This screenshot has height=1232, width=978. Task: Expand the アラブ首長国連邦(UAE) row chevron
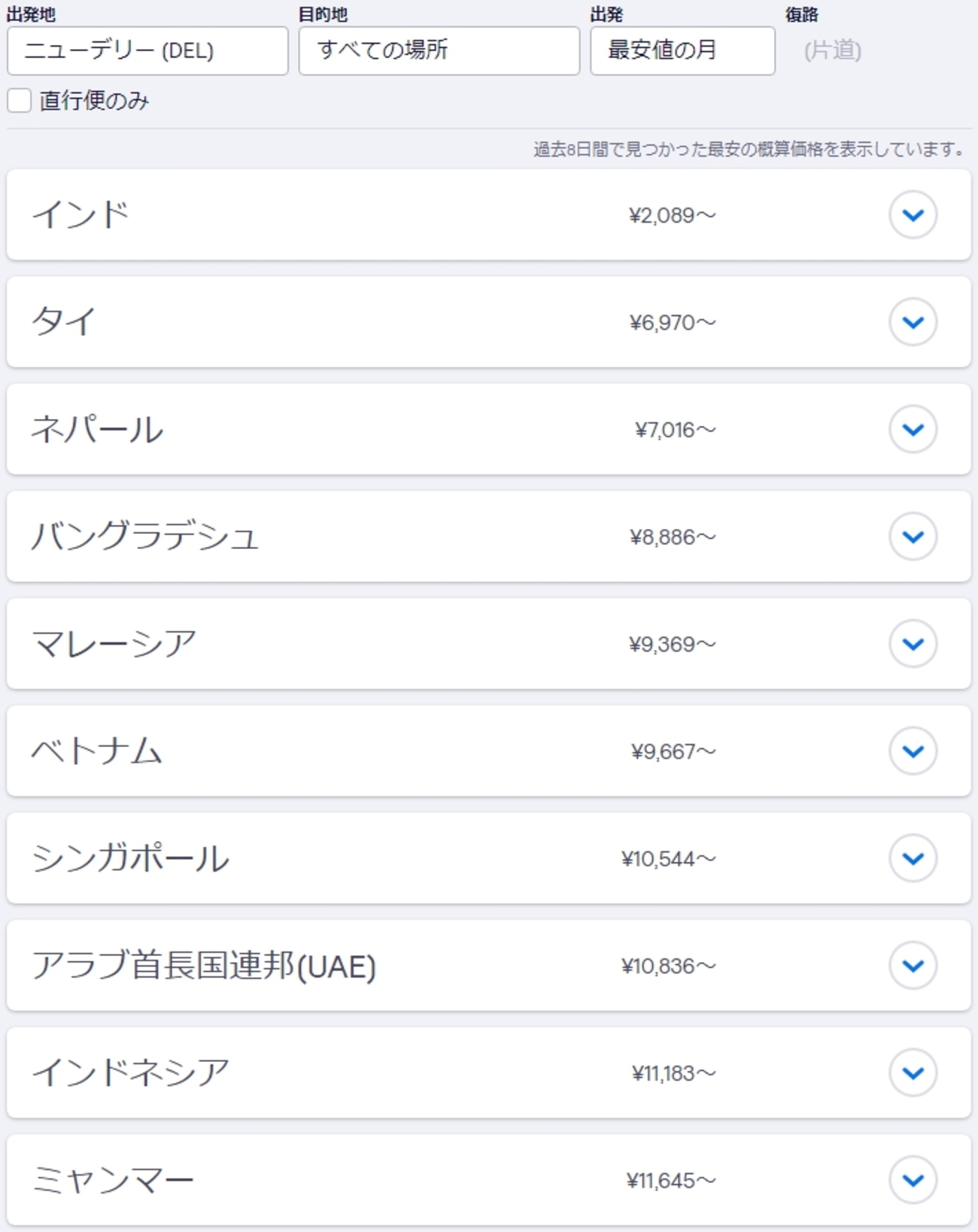click(x=913, y=965)
